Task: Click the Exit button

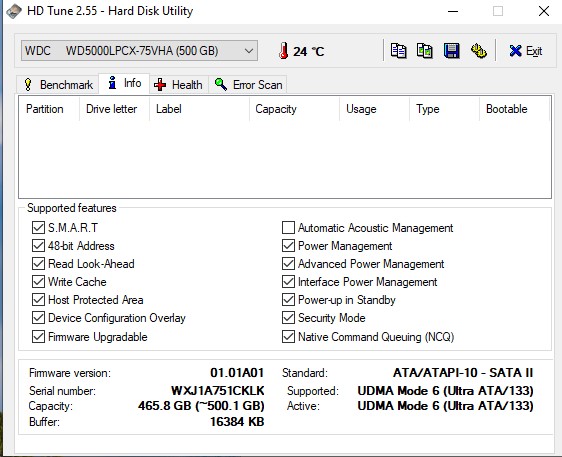Action: [525, 51]
